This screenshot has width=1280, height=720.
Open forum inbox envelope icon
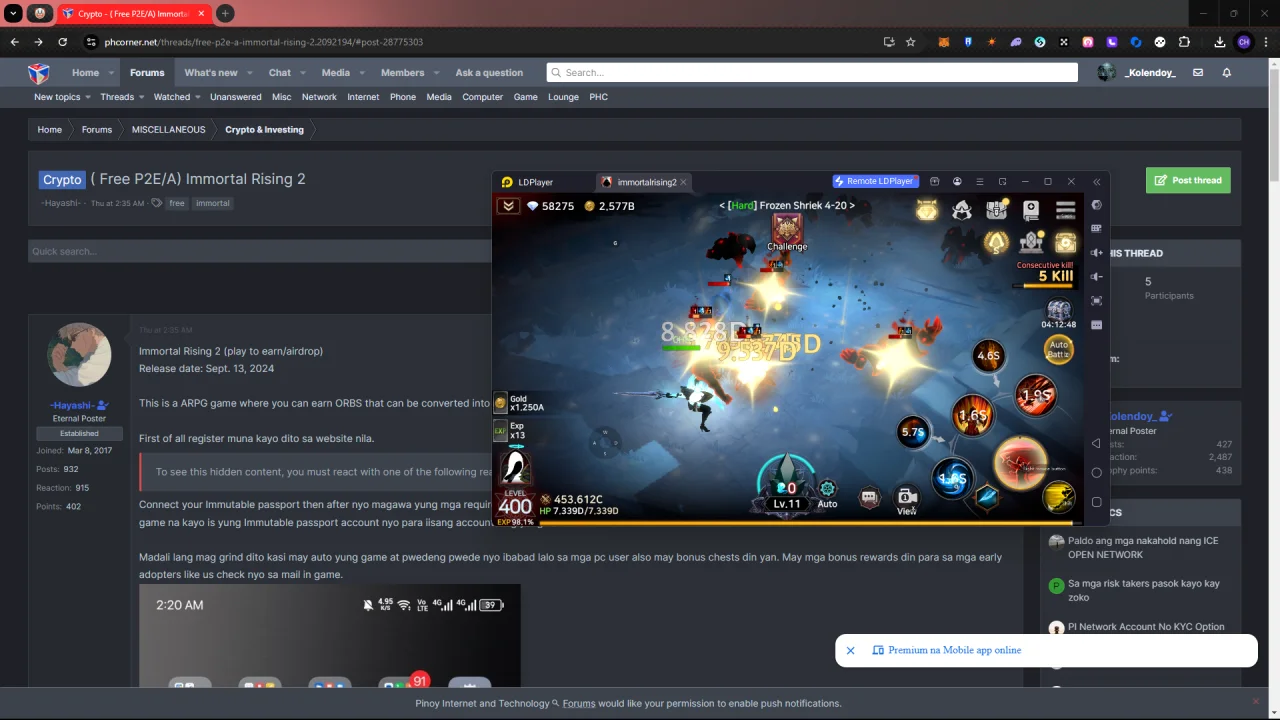[x=1198, y=73]
